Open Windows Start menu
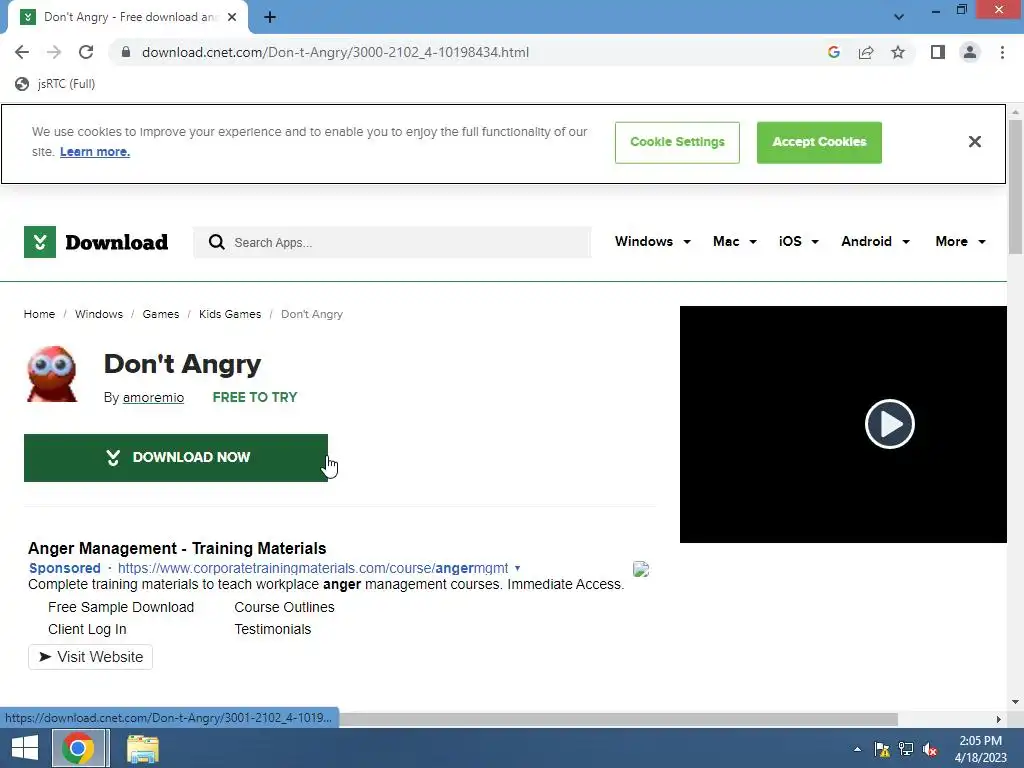This screenshot has height=768, width=1024. click(x=25, y=748)
